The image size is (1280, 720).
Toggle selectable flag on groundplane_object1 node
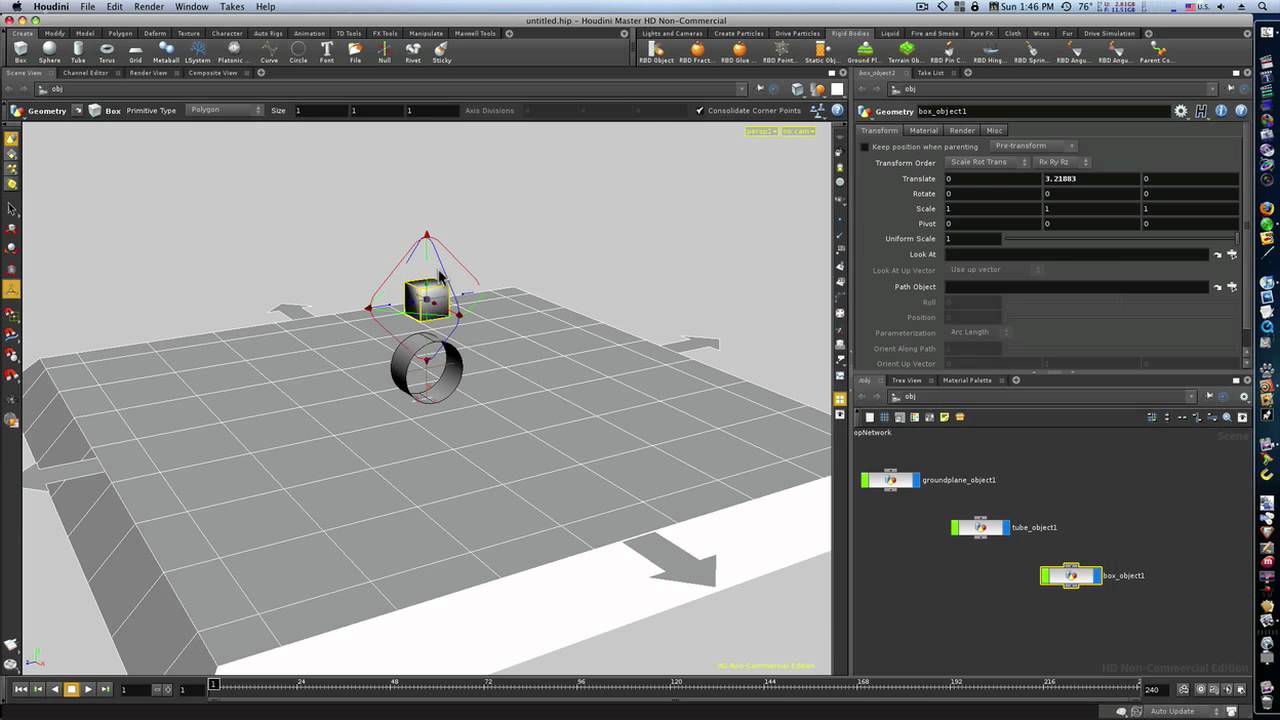[x=865, y=480]
